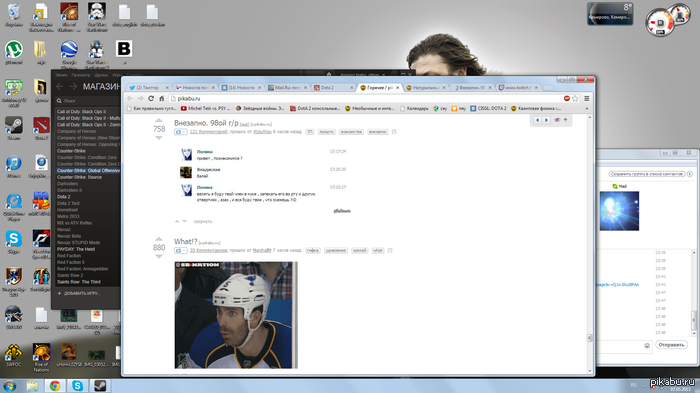This screenshot has height=393, width=700.
Task: Click next post arrow in floating panel
Action: coord(546,120)
